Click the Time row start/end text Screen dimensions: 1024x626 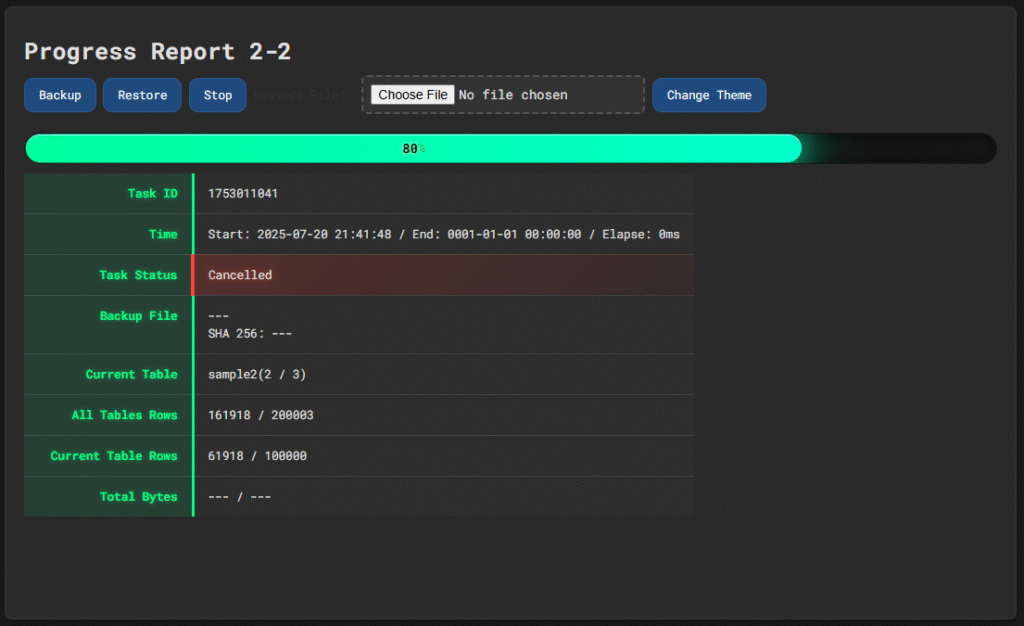pos(443,234)
